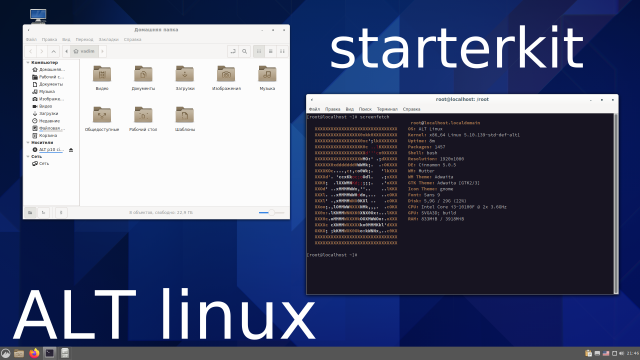Select Видео in the sidebar
The height and width of the screenshot is (360, 640).
coord(42,106)
